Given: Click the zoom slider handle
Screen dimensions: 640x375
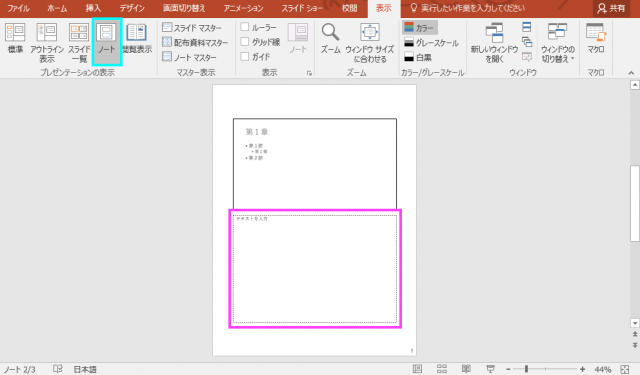Looking at the screenshot, I should [x=526, y=369].
